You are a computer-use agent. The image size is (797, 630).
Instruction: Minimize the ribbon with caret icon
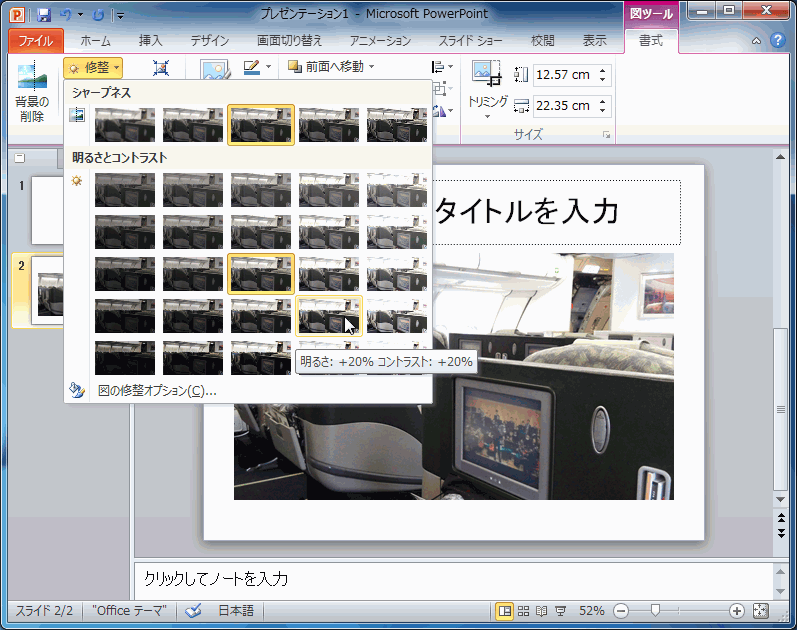756,41
